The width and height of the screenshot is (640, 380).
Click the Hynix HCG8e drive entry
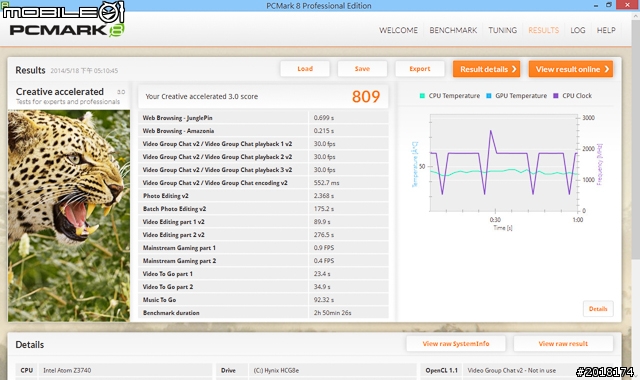[276, 371]
